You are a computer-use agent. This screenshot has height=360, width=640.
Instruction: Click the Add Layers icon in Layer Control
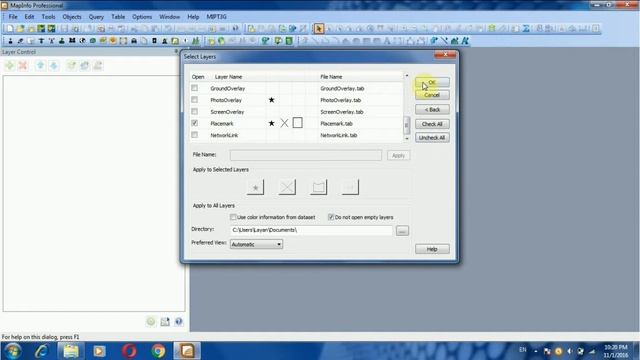10,65
